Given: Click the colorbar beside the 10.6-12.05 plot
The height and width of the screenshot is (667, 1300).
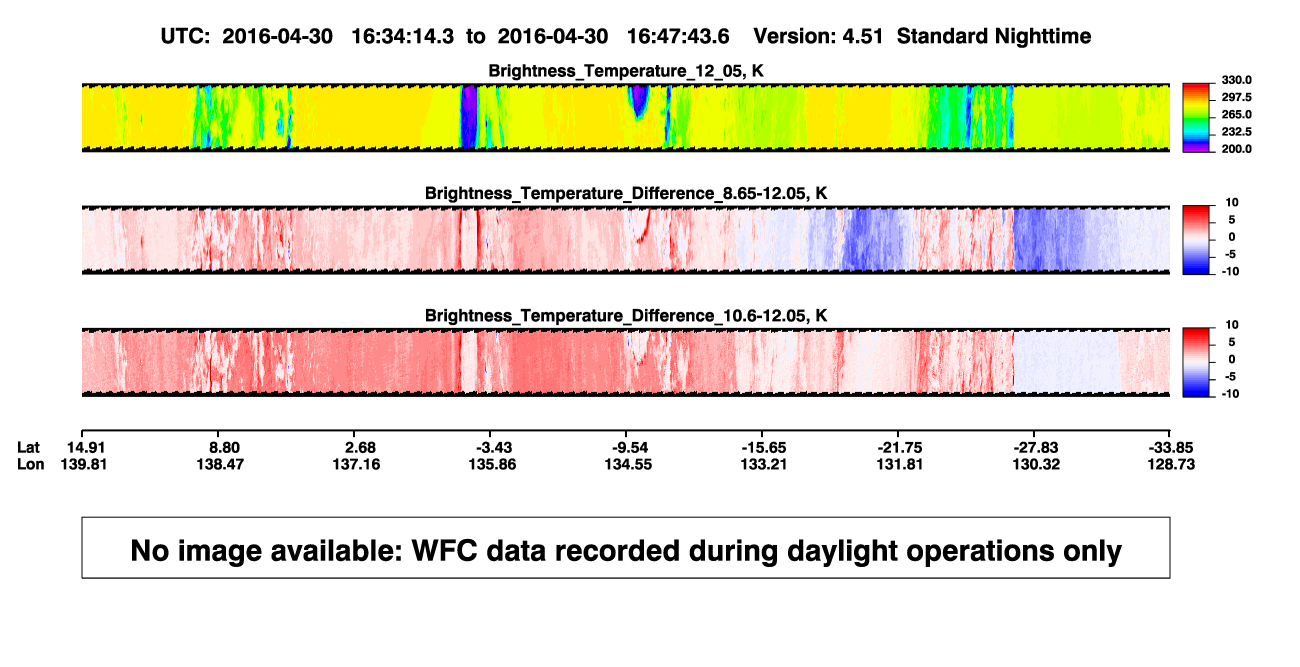Looking at the screenshot, I should 1197,361.
